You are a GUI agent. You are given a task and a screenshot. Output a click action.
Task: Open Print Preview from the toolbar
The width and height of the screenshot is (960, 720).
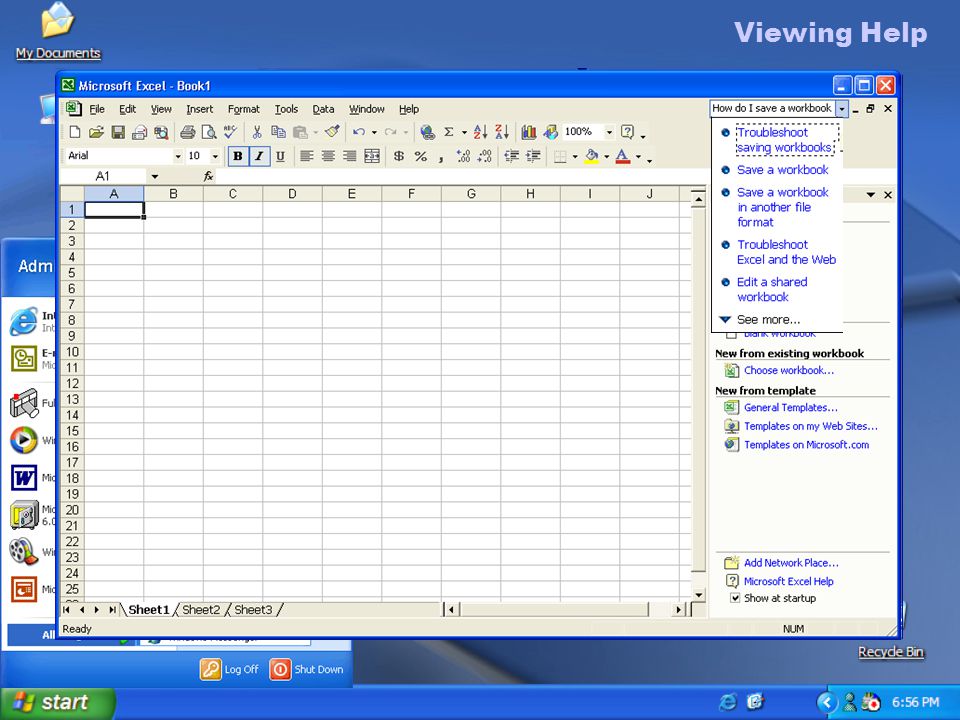[x=209, y=132]
